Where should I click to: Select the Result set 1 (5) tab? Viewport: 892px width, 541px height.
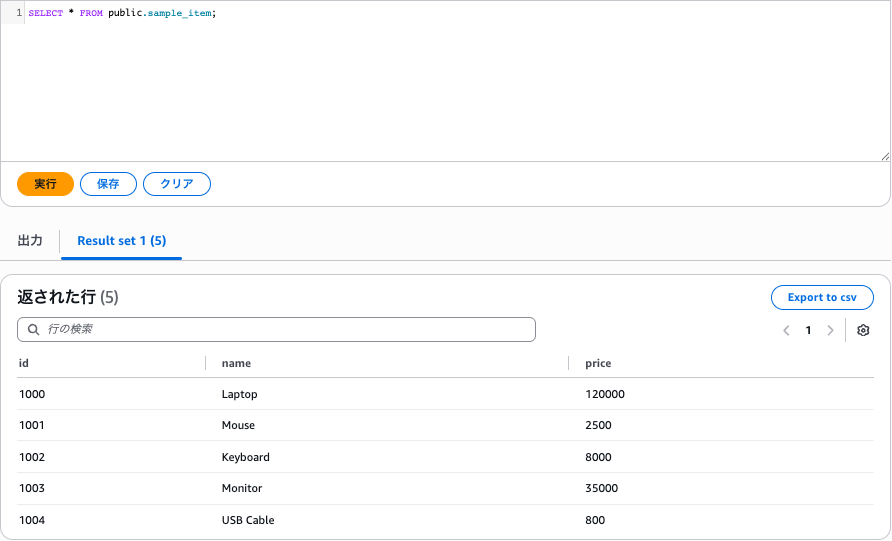(121, 241)
